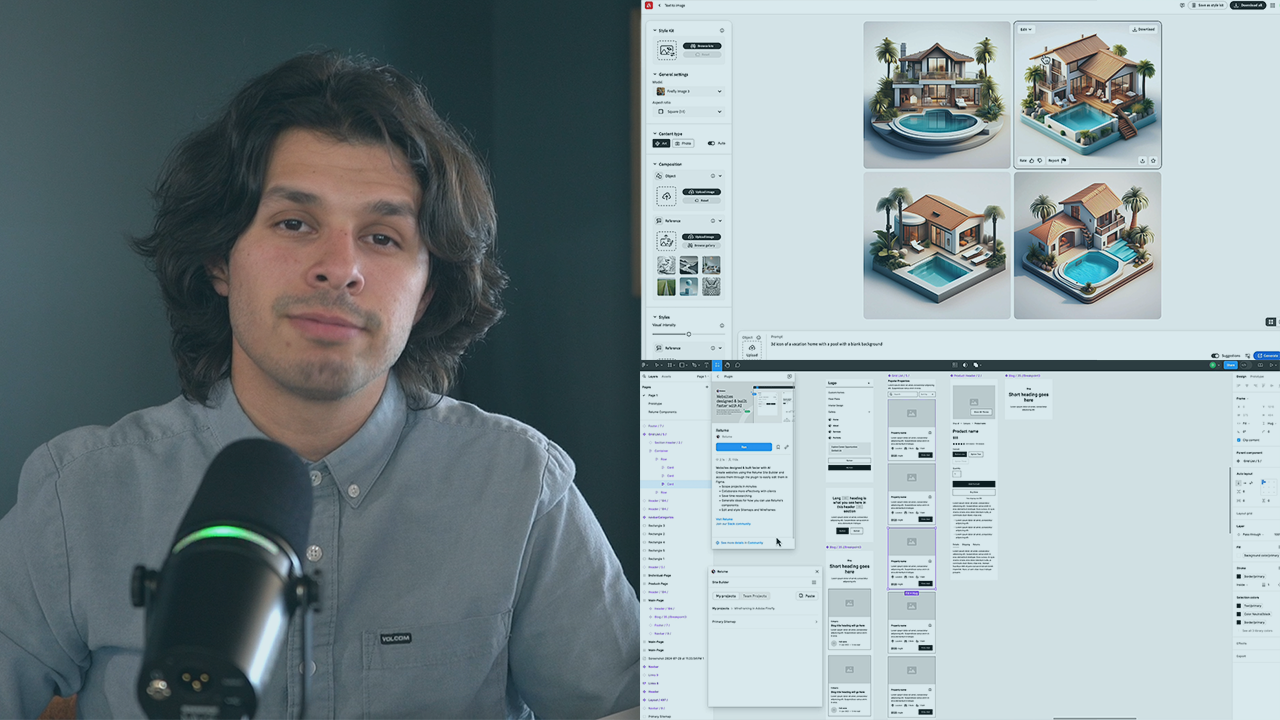Click the bookmark icon beside Run button
Viewport: 1280px width, 720px height.
[x=778, y=447]
